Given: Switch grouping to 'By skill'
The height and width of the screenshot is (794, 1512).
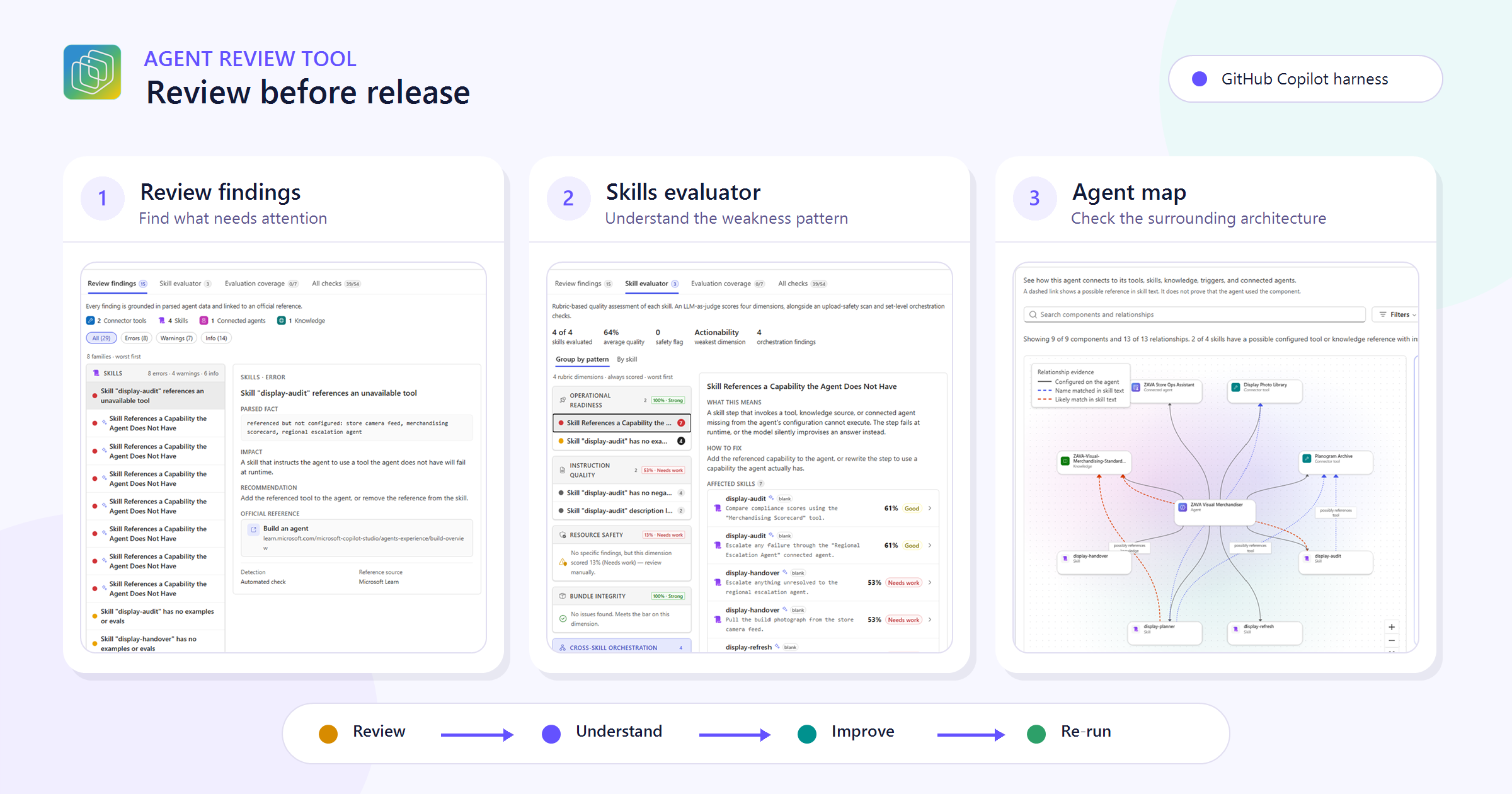Looking at the screenshot, I should (x=627, y=359).
